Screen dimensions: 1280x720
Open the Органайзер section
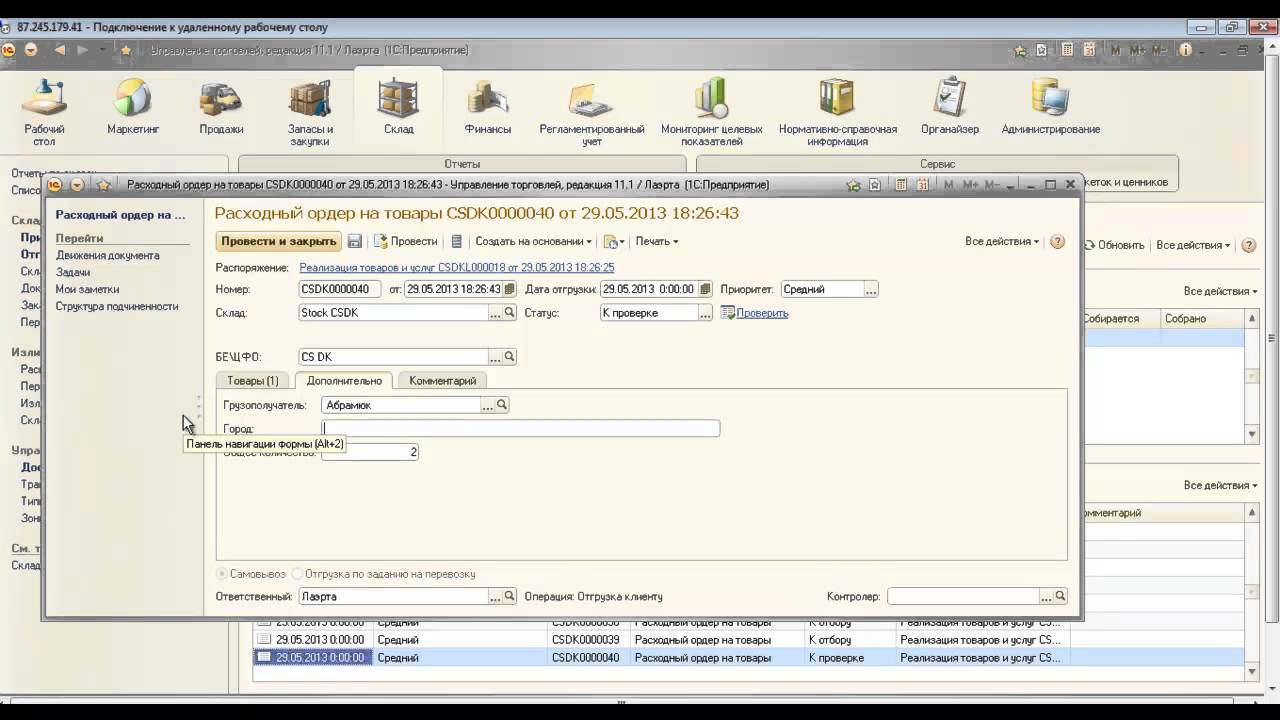click(x=950, y=106)
